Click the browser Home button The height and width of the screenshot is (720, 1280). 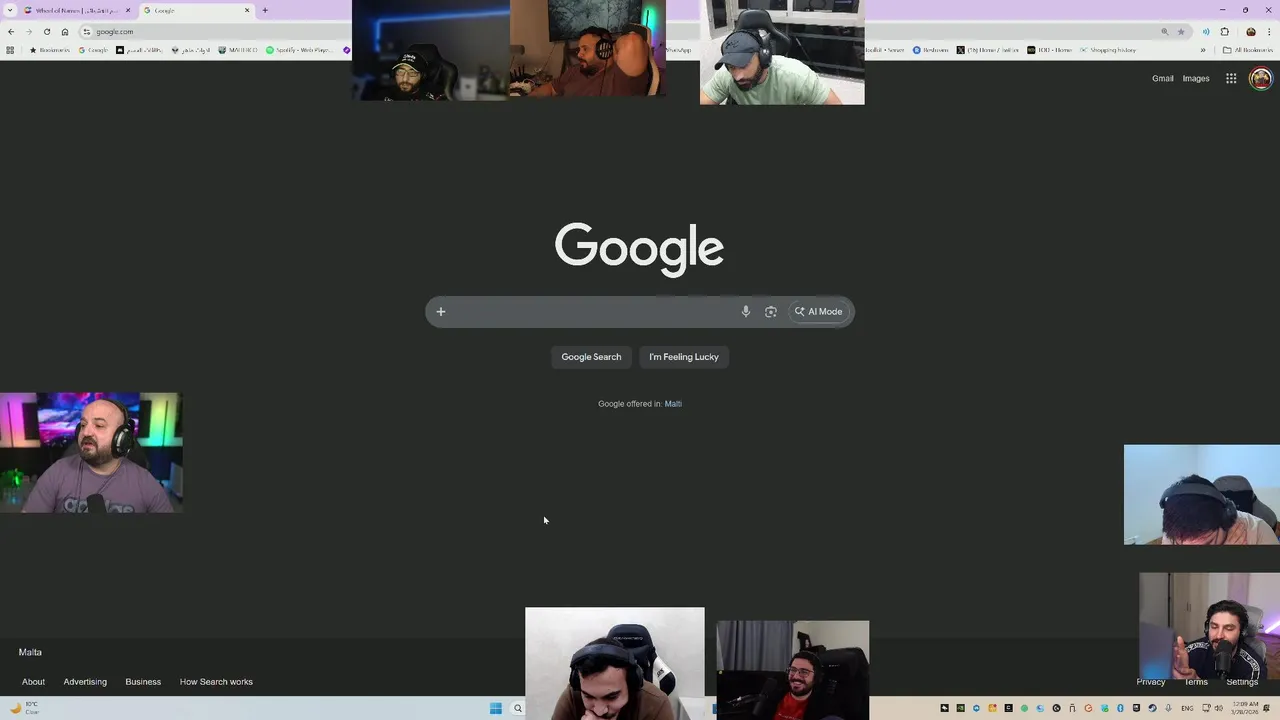point(65,32)
